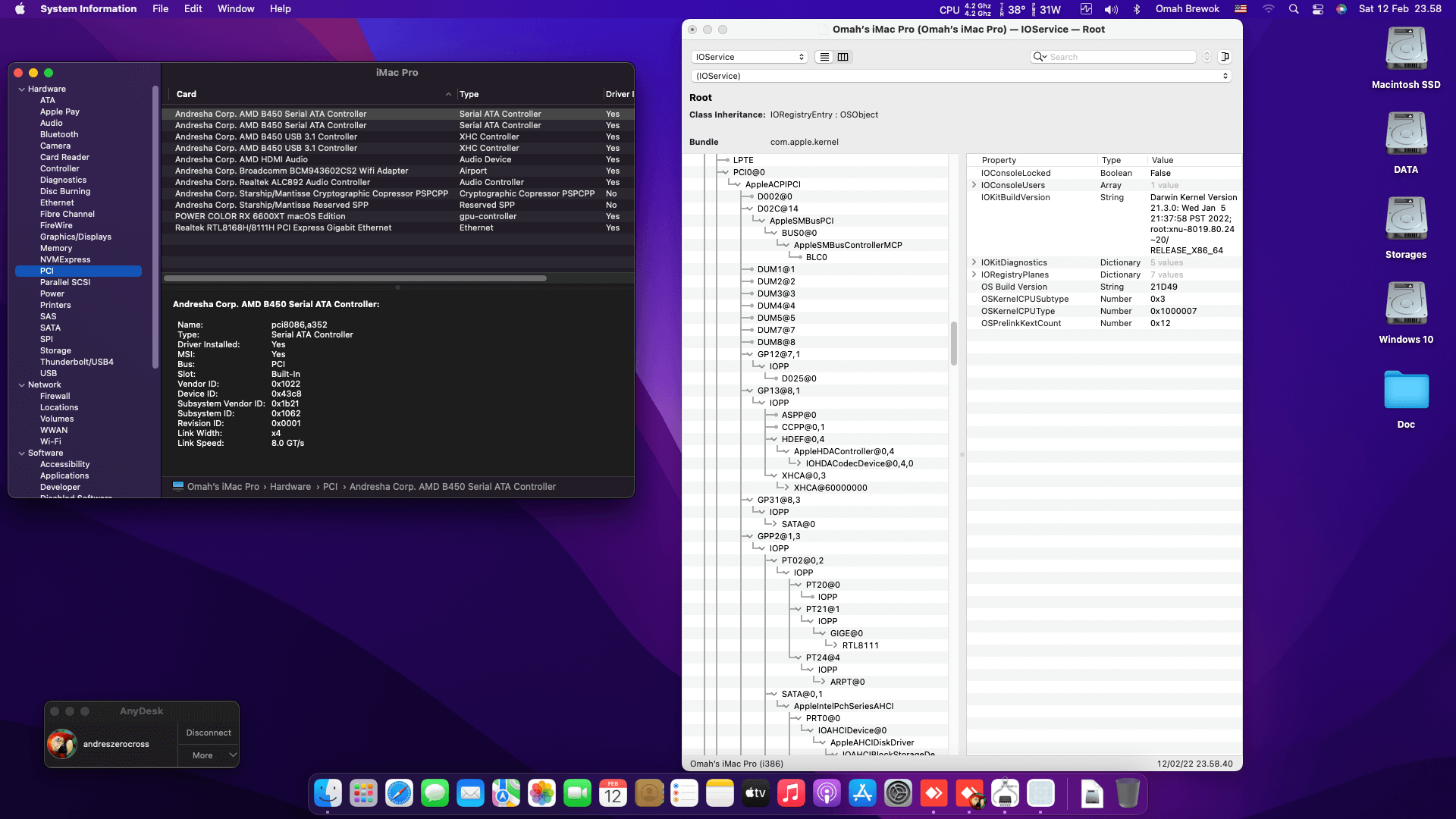Open the Edit menu
This screenshot has height=819, width=1456.
point(193,9)
